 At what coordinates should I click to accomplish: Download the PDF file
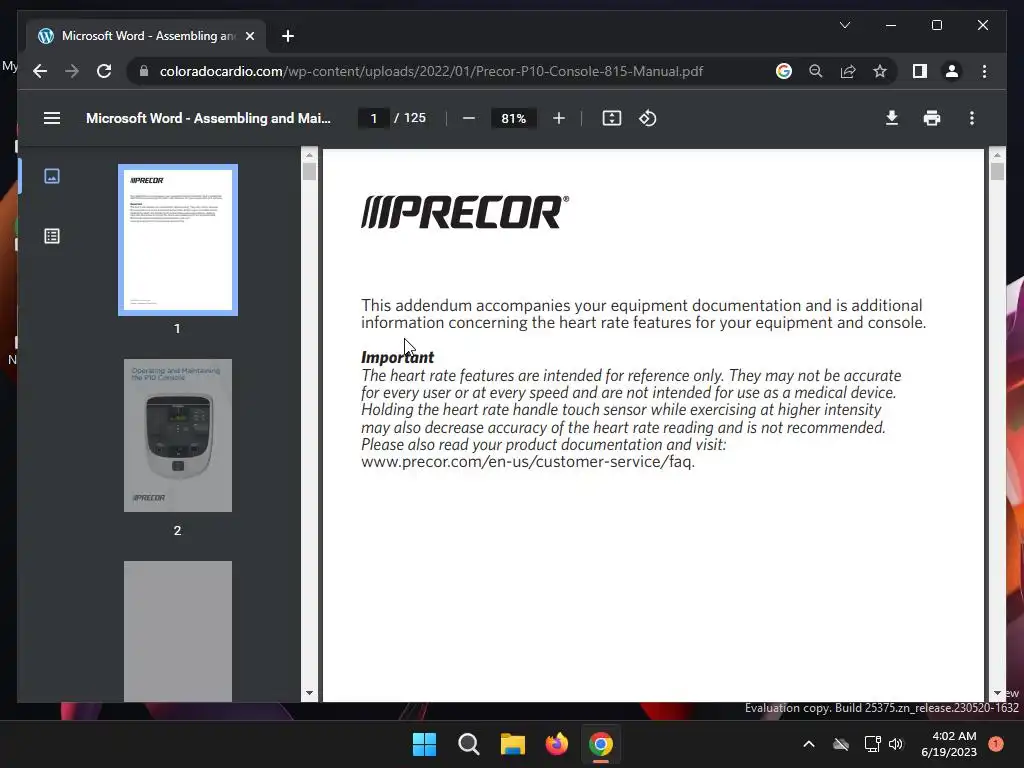point(891,118)
